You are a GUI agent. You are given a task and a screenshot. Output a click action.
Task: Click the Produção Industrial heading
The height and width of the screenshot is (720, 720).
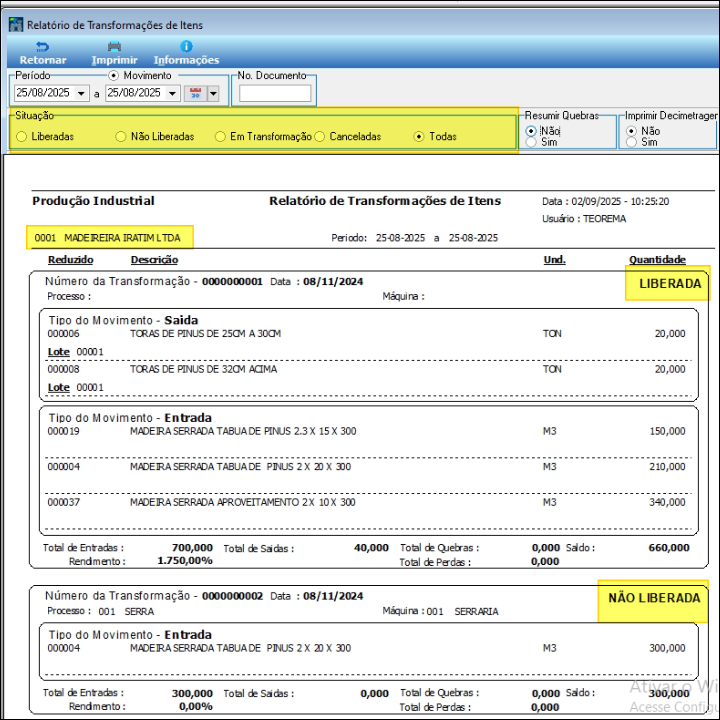tap(93, 201)
